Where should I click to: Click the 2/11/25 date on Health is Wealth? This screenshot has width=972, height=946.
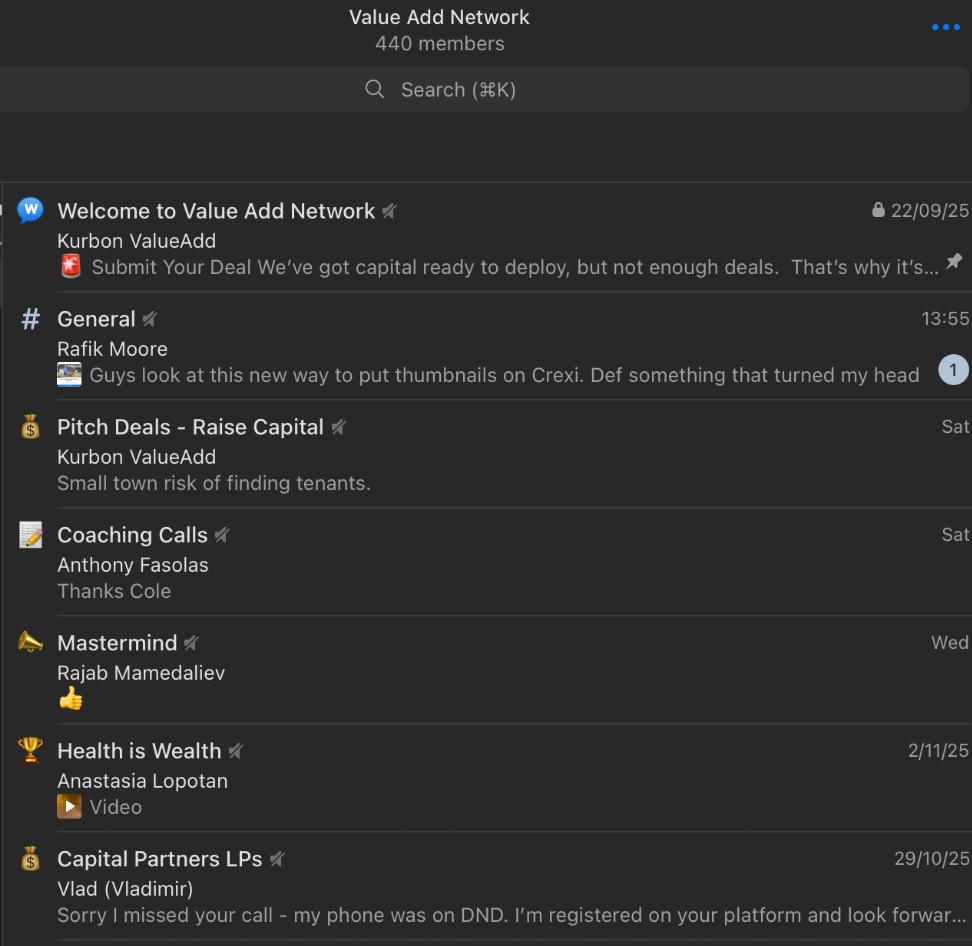(x=938, y=751)
